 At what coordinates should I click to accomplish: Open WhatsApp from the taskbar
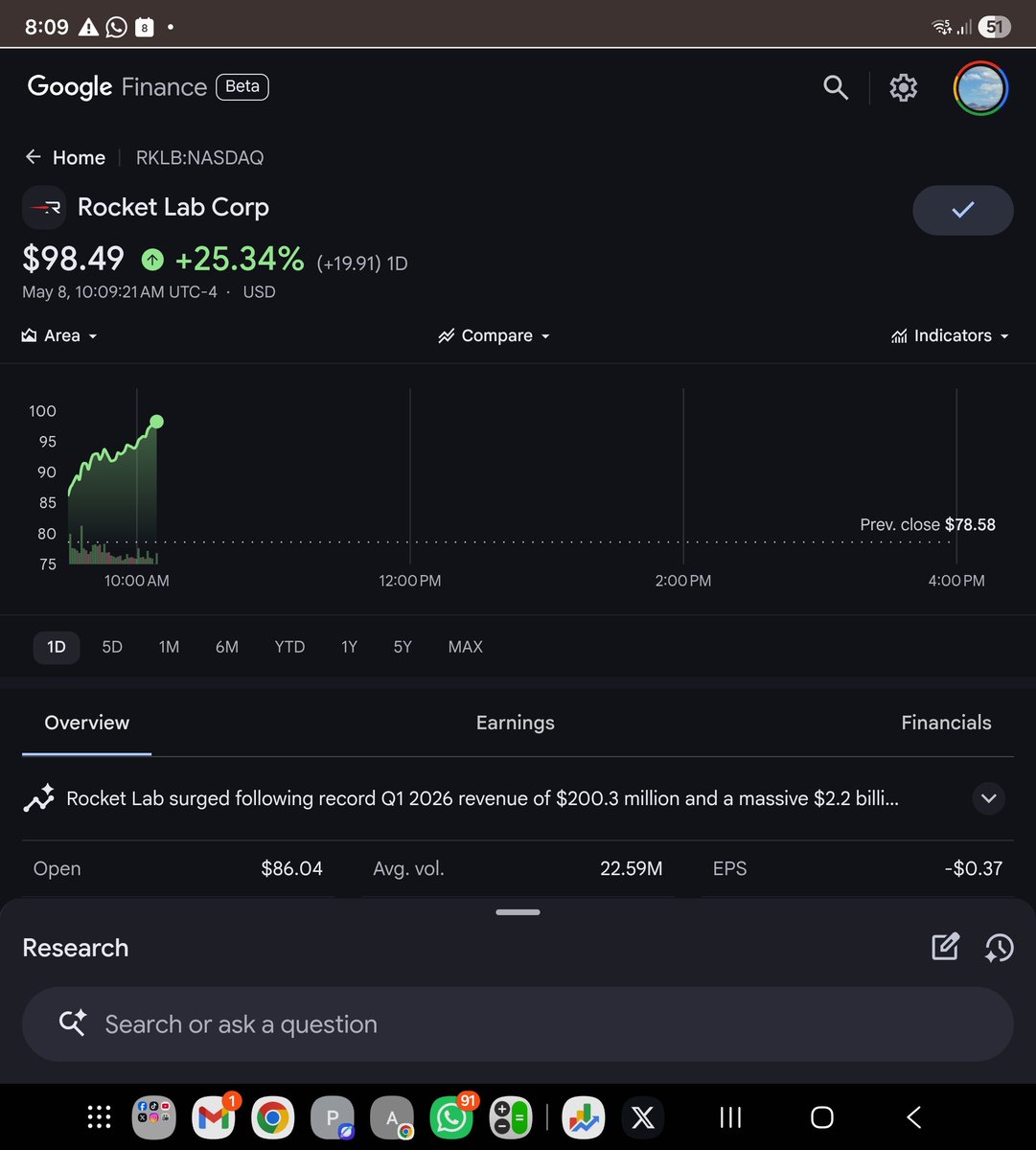click(x=450, y=1117)
